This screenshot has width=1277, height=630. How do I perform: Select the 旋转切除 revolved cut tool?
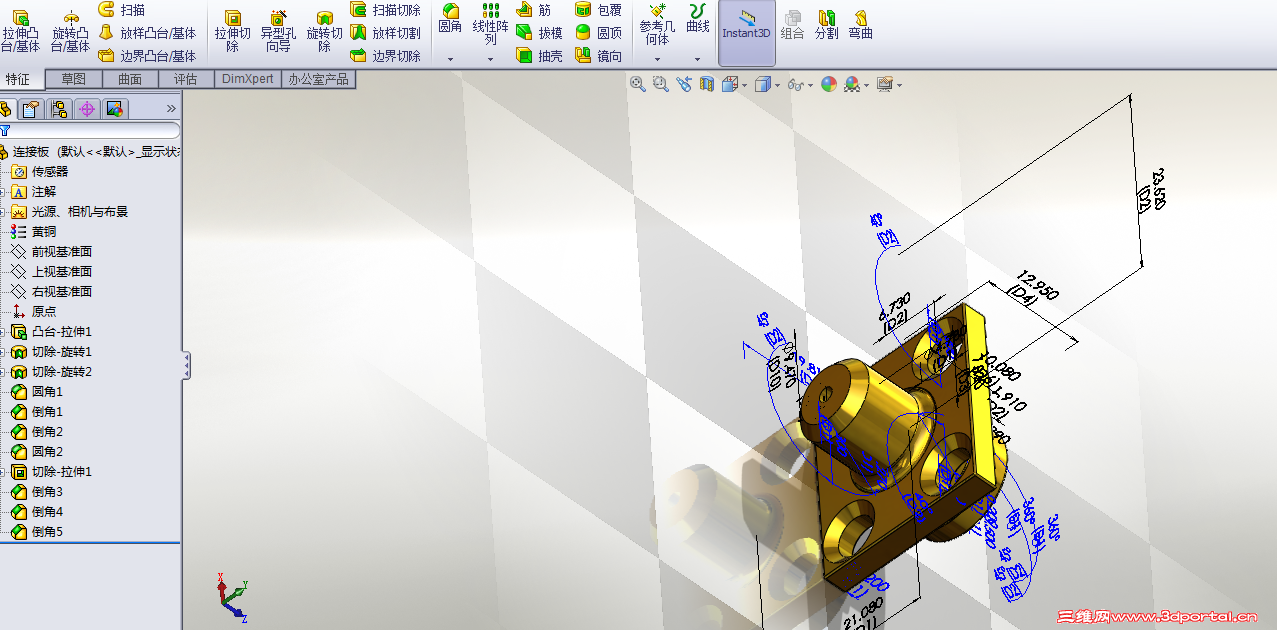[x=324, y=32]
